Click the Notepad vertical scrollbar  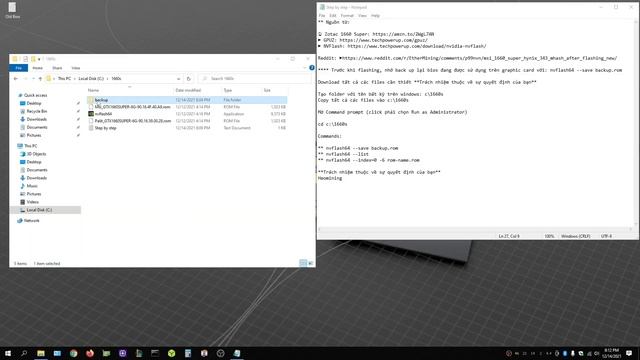(636, 122)
